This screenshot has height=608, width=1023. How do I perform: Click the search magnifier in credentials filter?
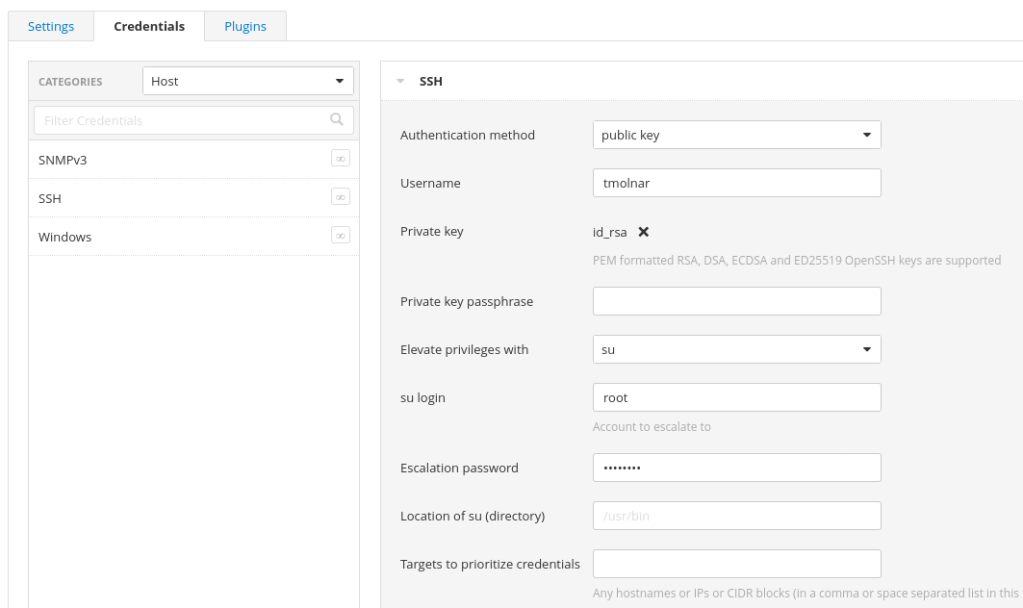point(337,120)
